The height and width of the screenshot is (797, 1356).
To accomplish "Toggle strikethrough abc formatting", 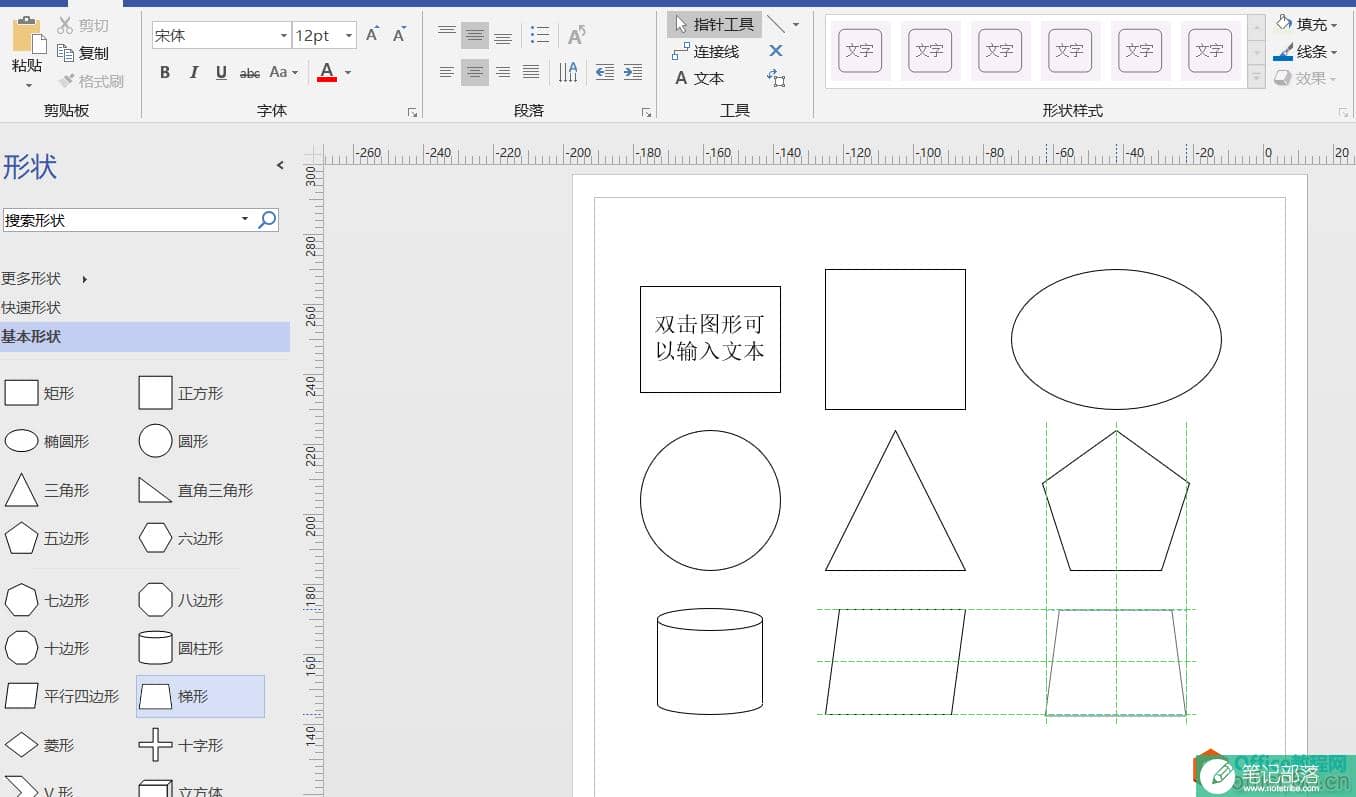I will pos(250,72).
